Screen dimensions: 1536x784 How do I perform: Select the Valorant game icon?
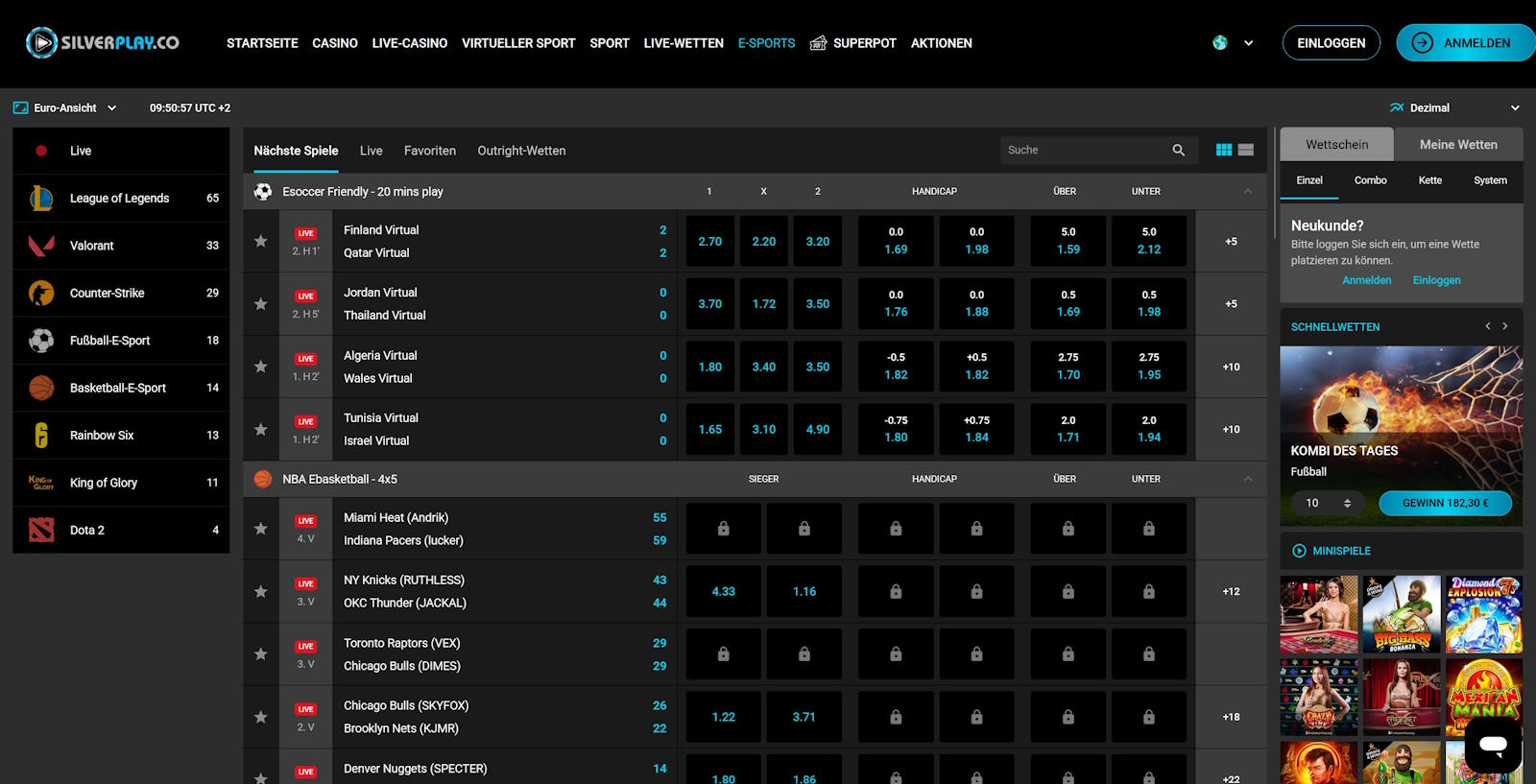click(x=41, y=246)
